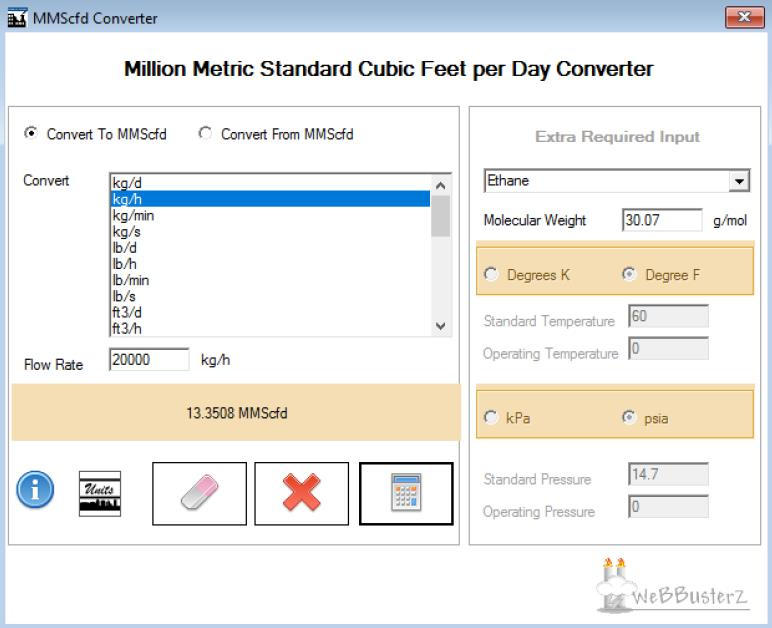Click the unit list scroll down arrow

click(x=441, y=326)
